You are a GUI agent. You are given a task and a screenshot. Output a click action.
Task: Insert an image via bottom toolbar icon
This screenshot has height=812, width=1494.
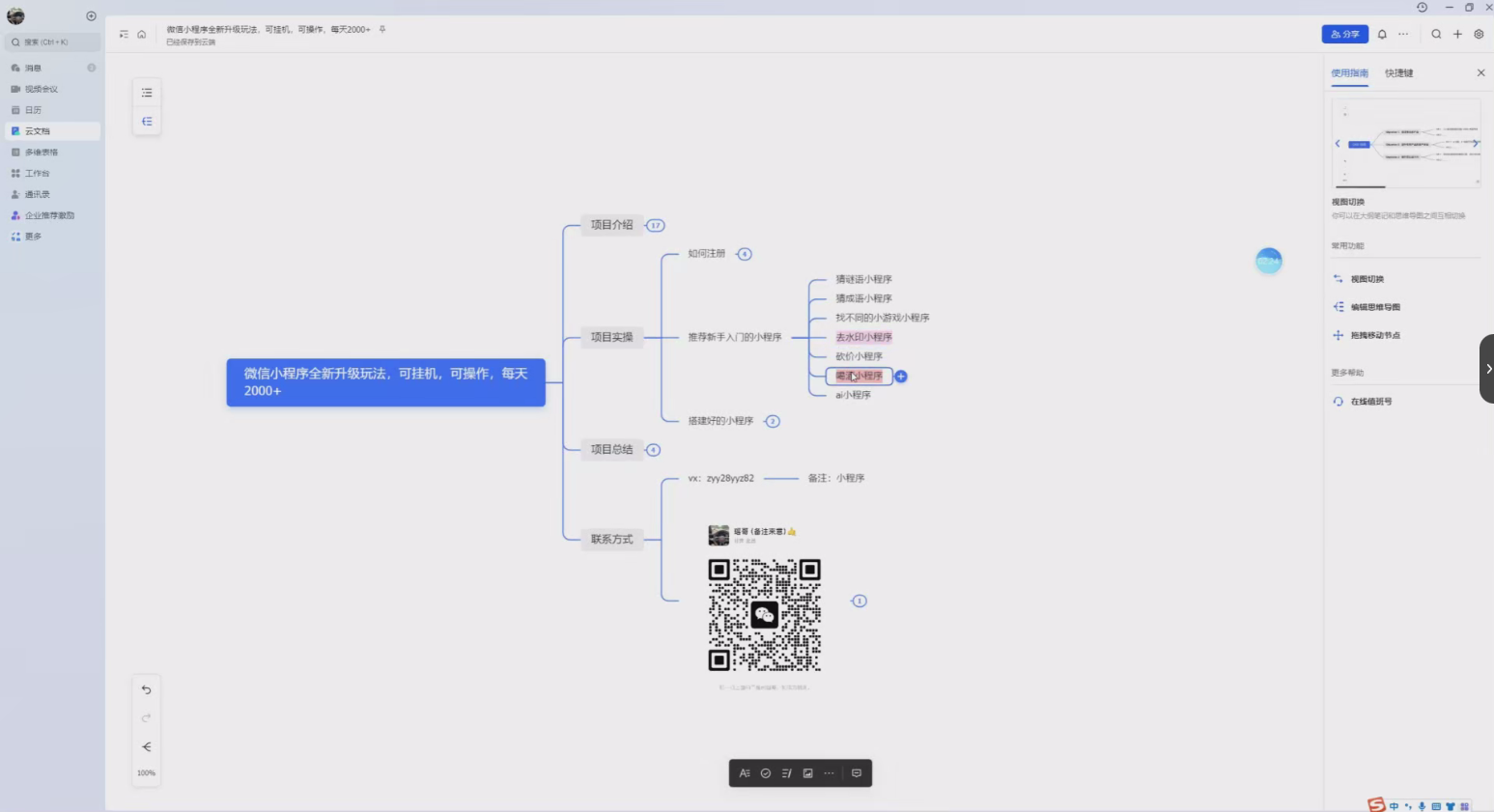pos(808,773)
